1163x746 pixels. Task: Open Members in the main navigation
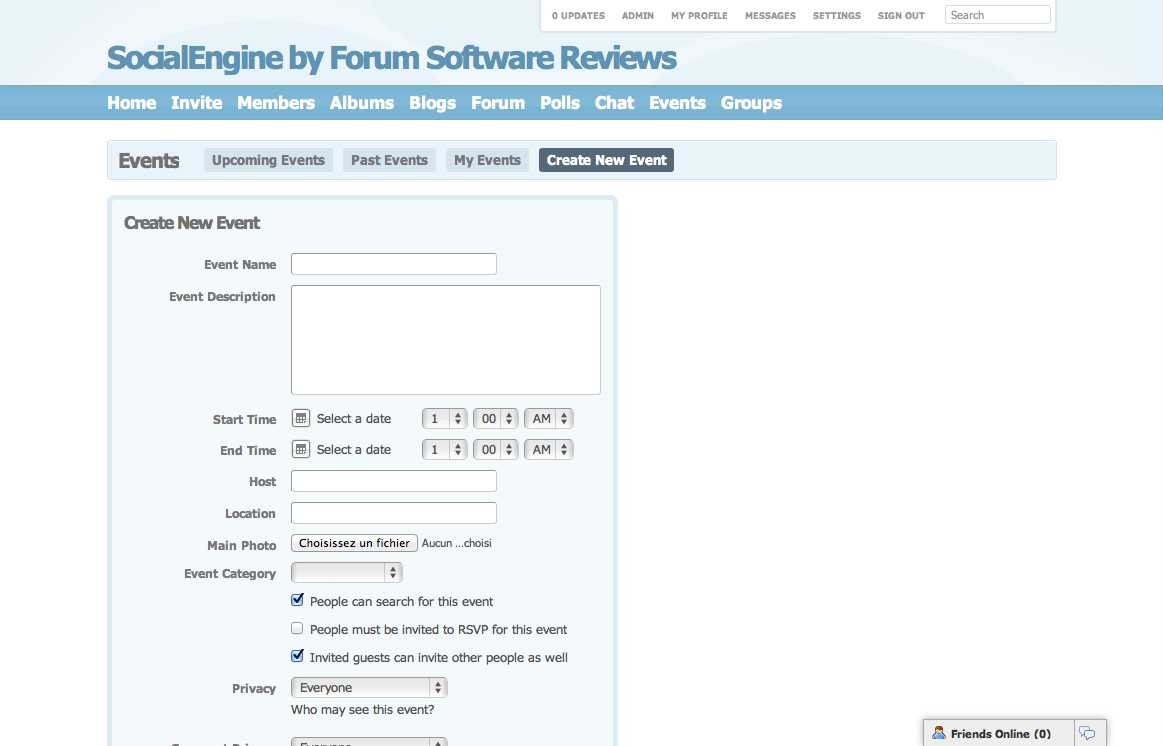pyautogui.click(x=276, y=103)
